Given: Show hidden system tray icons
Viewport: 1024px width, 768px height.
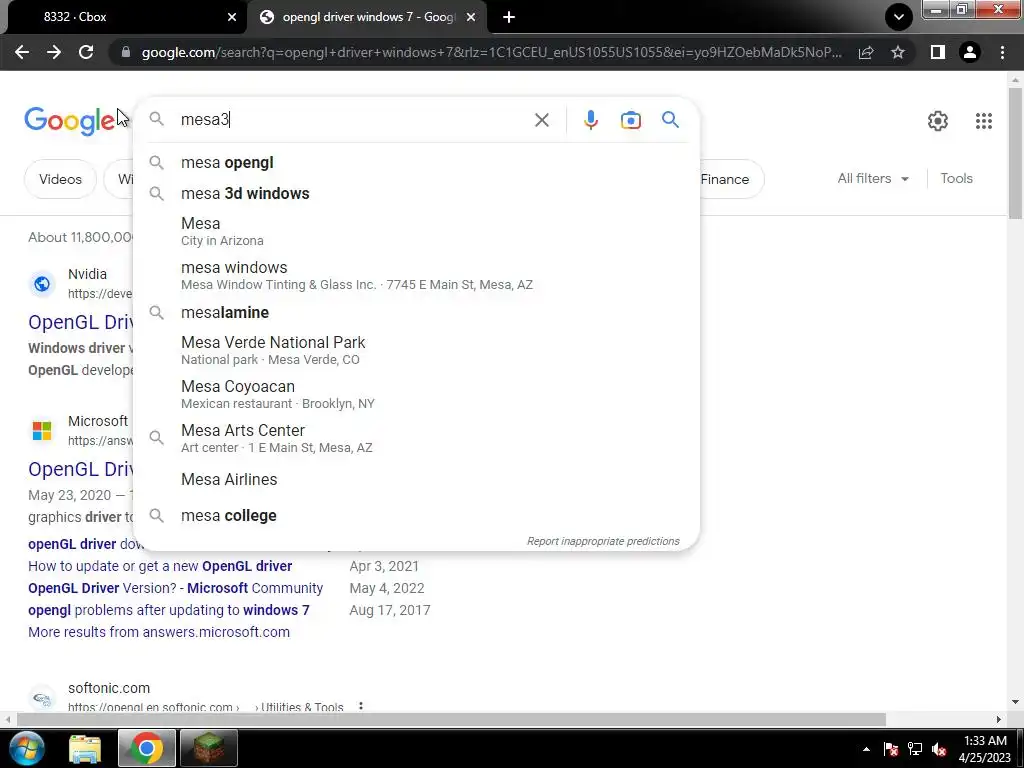Looking at the screenshot, I should [x=866, y=750].
